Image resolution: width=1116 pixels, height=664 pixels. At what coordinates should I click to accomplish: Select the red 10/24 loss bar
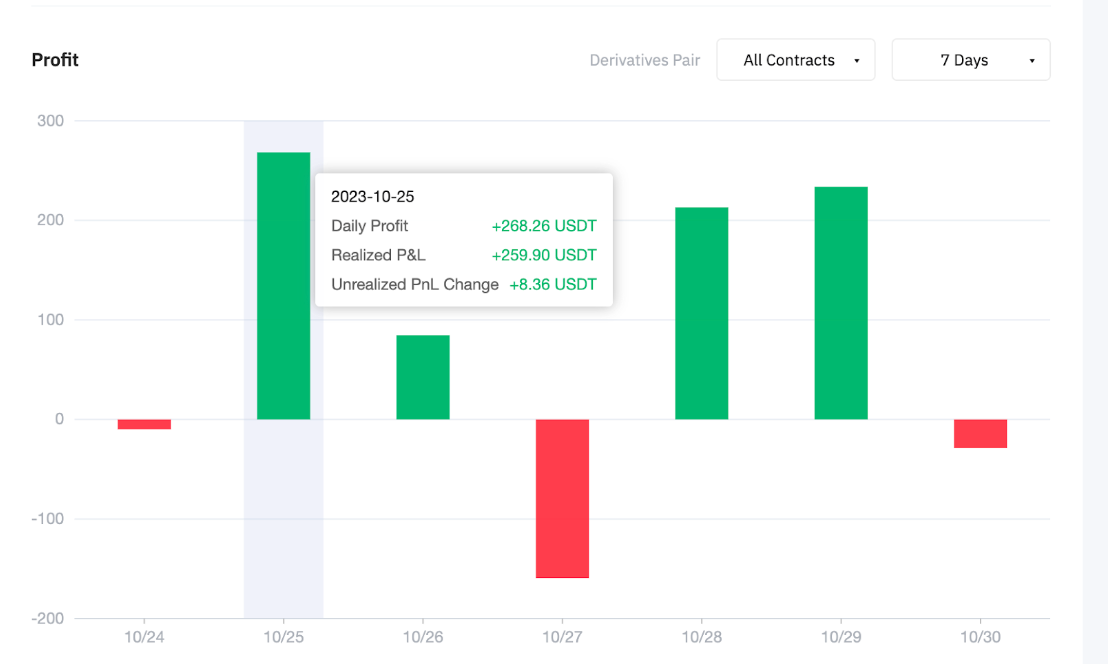pyautogui.click(x=144, y=424)
